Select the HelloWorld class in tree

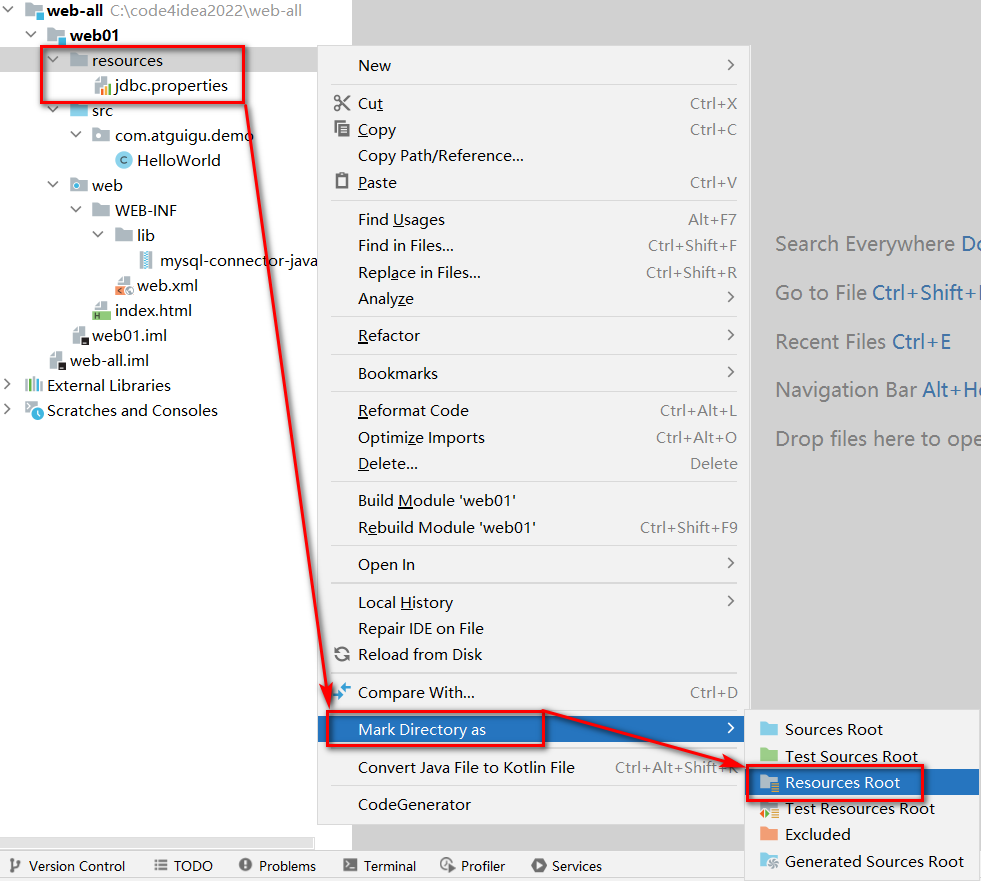(178, 160)
